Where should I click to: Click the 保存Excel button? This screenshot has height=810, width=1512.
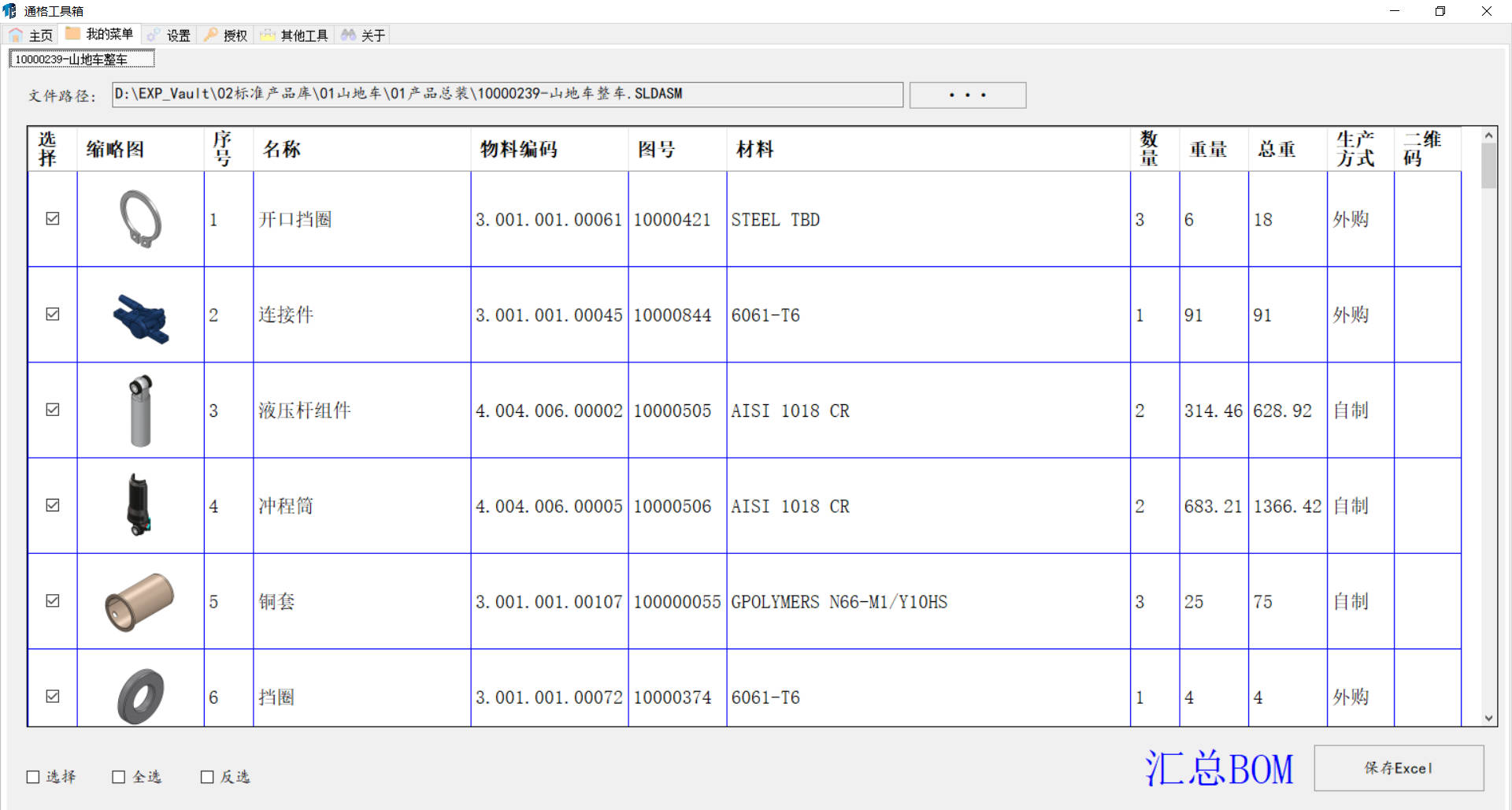click(1399, 768)
